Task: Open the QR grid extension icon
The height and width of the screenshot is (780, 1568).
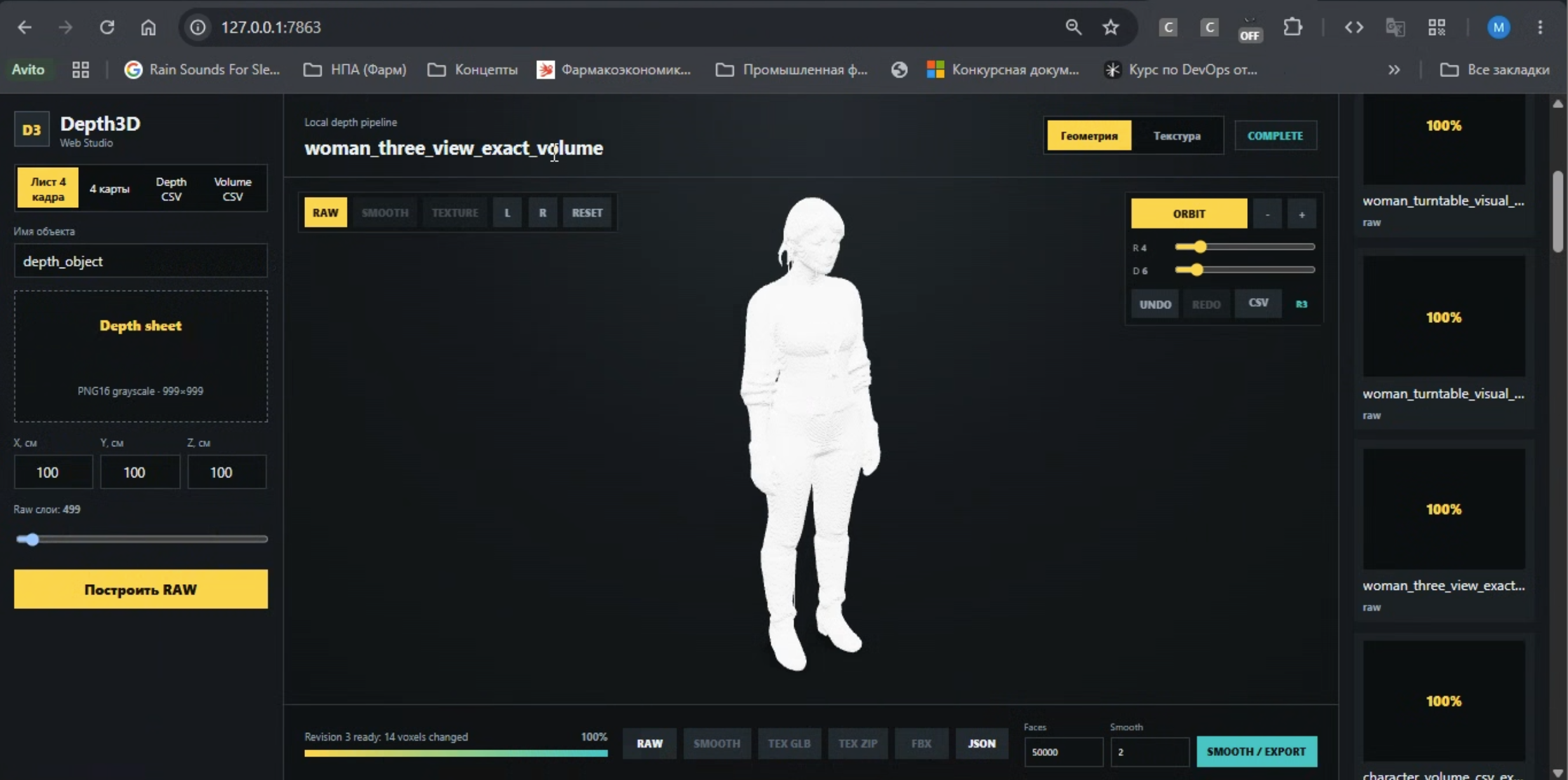Action: (x=1436, y=27)
